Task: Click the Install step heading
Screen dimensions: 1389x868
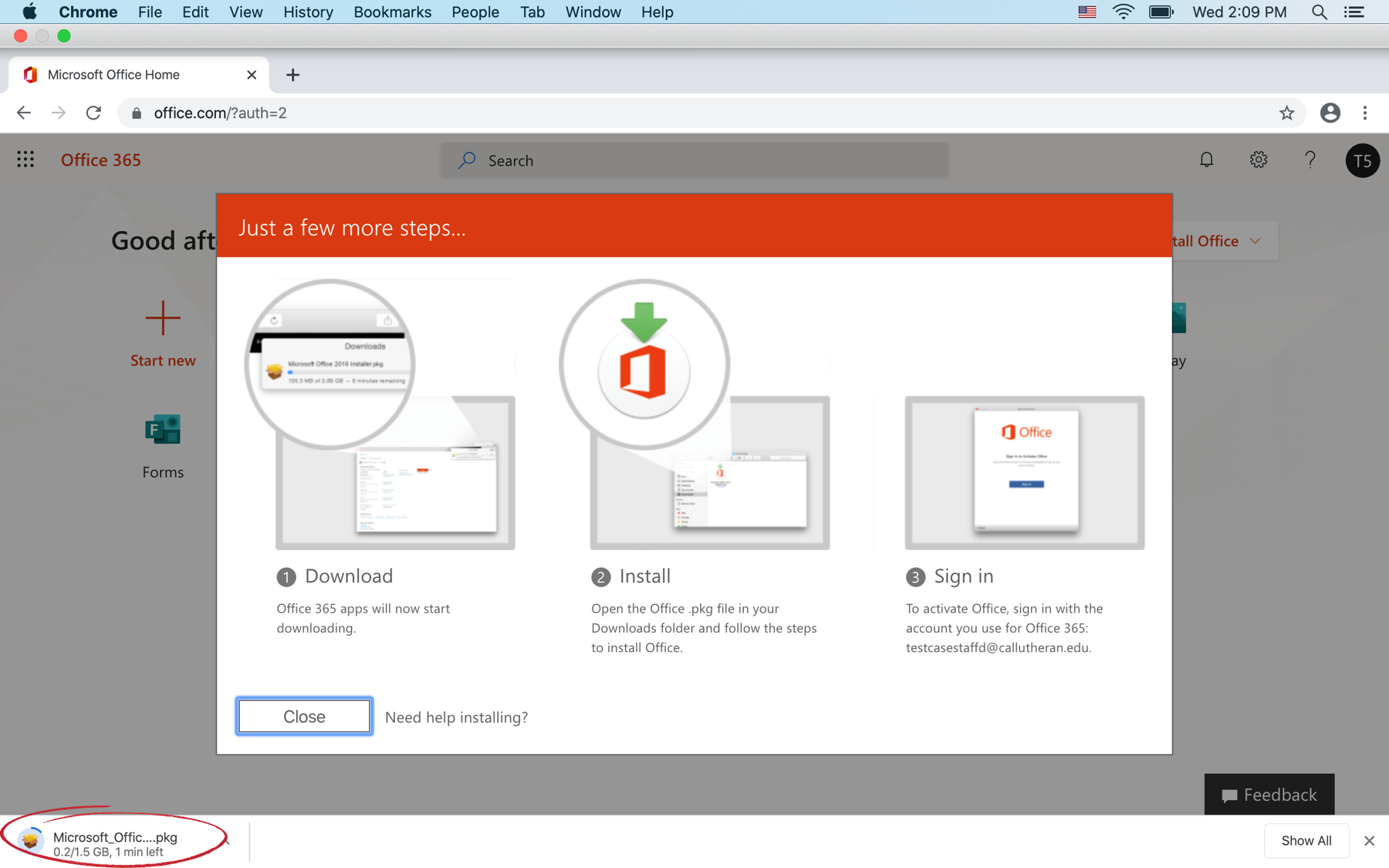Action: 645,576
